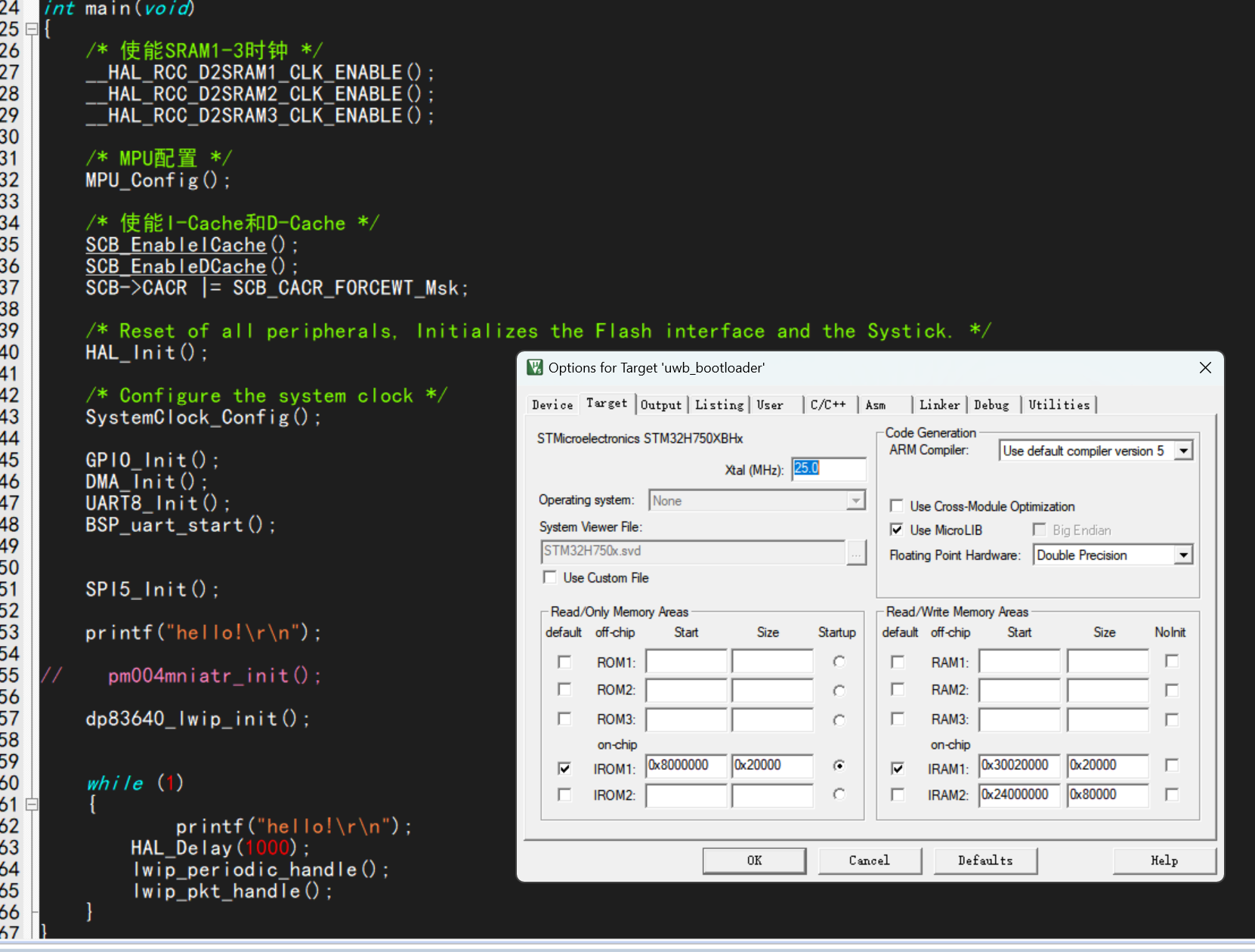This screenshot has width=1255, height=952.
Task: Switch to the Listing tab
Action: tap(719, 405)
